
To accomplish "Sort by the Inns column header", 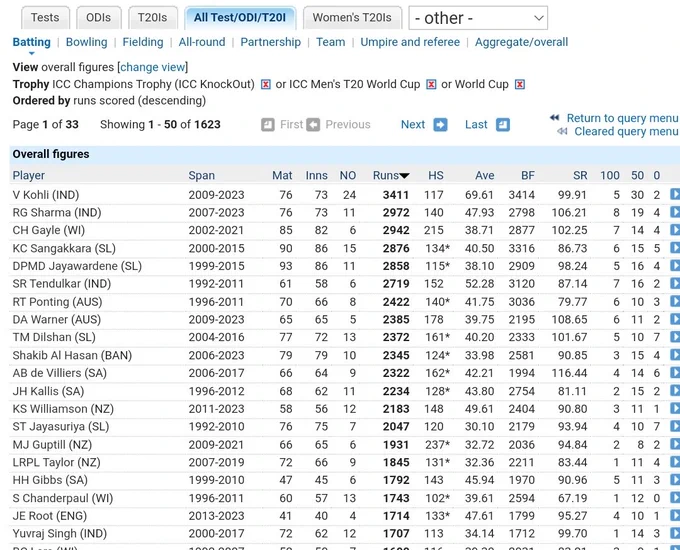I will coord(317,175).
